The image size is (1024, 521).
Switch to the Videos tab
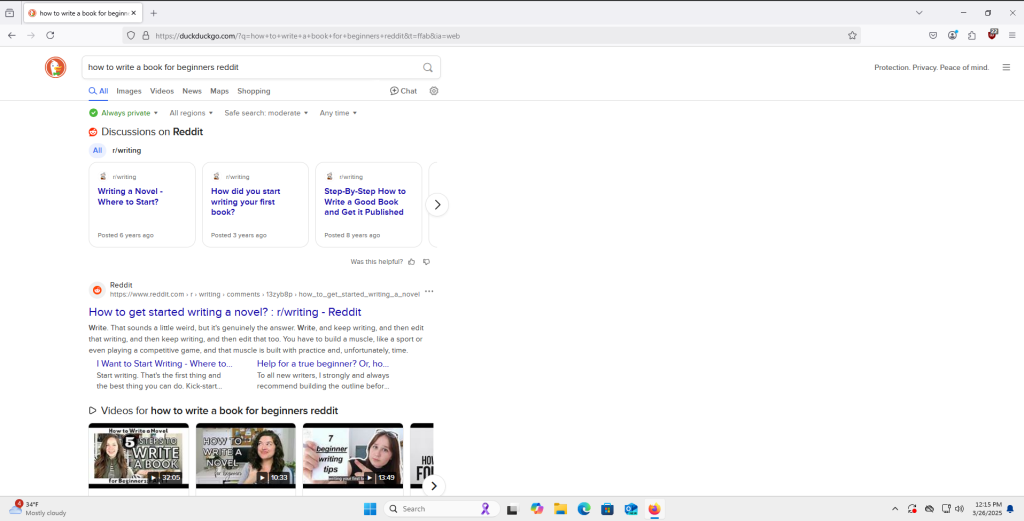(162, 91)
